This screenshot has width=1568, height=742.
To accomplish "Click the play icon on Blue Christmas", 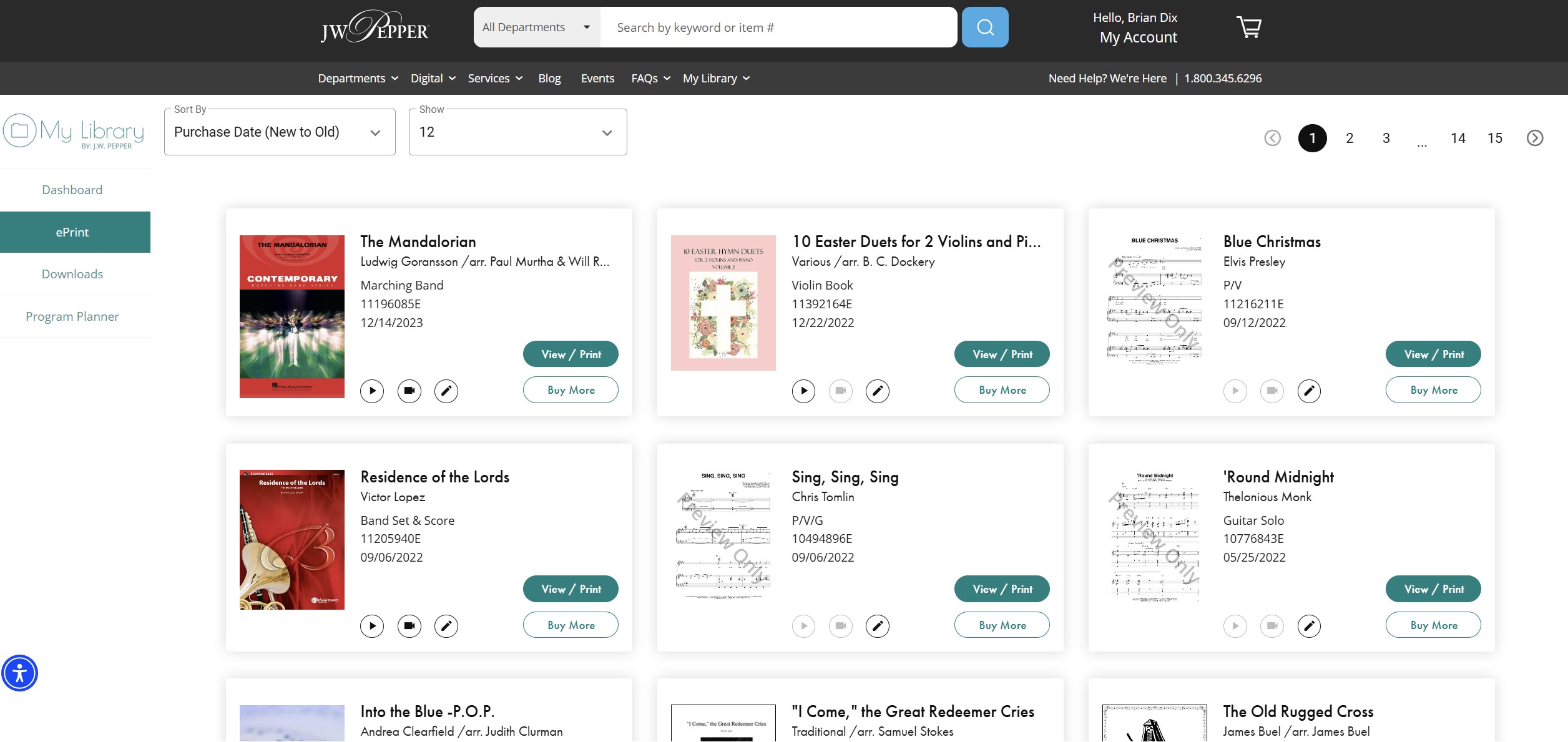I will pyautogui.click(x=1235, y=391).
